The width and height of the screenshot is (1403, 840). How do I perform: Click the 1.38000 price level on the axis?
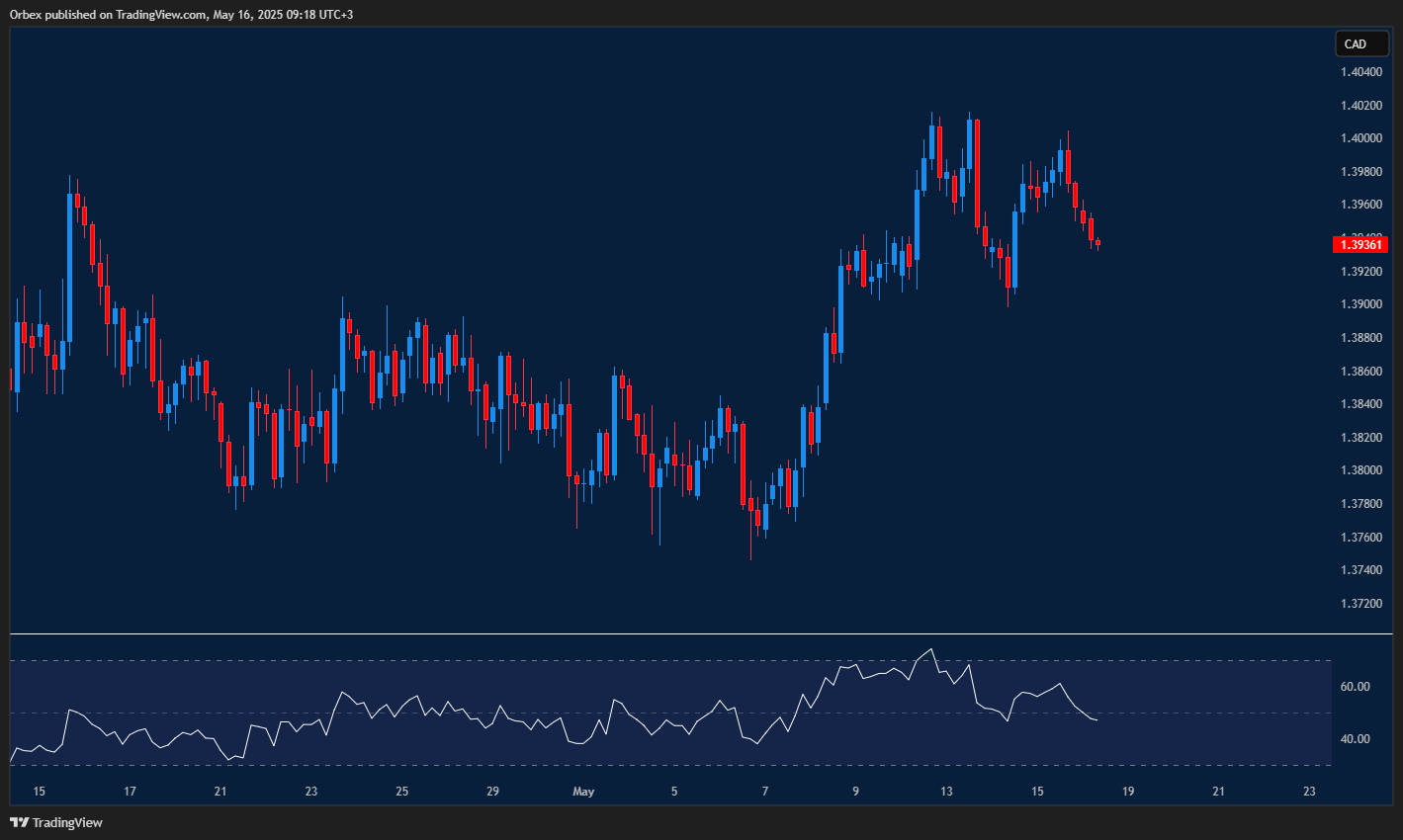(1360, 470)
